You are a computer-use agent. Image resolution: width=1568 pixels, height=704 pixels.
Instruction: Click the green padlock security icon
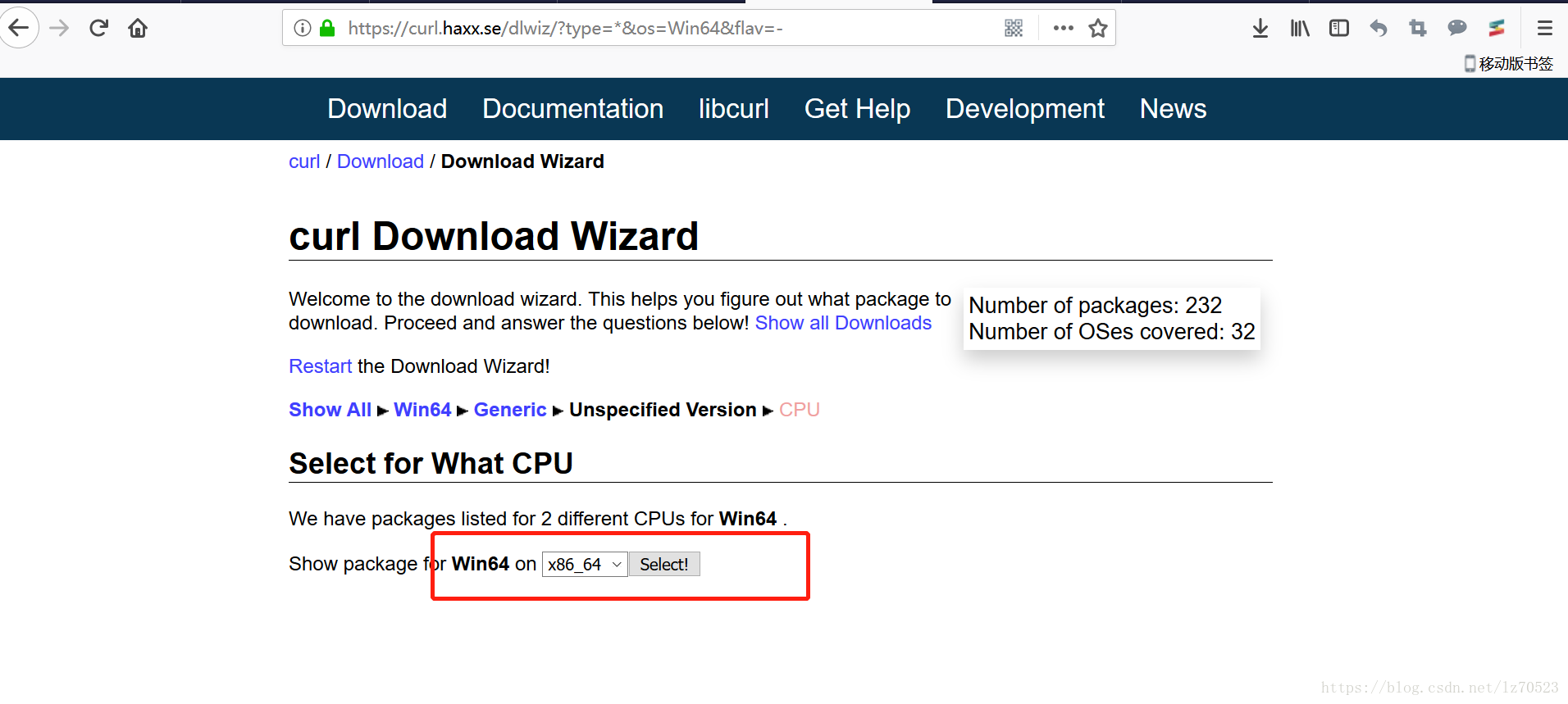[x=327, y=28]
